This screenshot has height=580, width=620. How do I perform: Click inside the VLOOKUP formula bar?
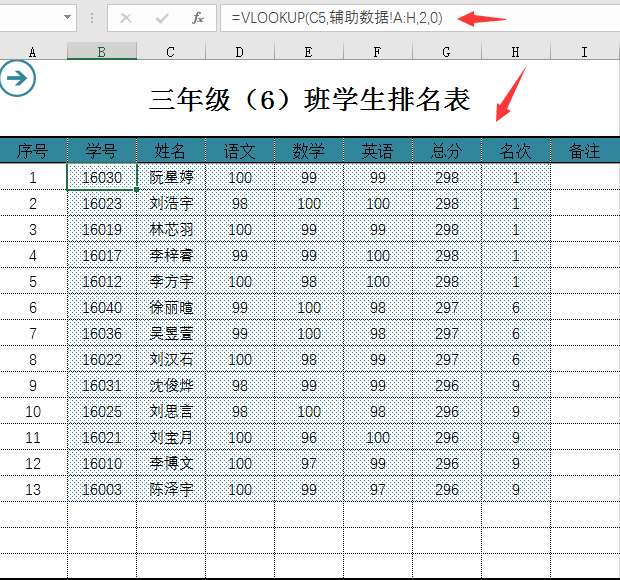click(x=420, y=18)
